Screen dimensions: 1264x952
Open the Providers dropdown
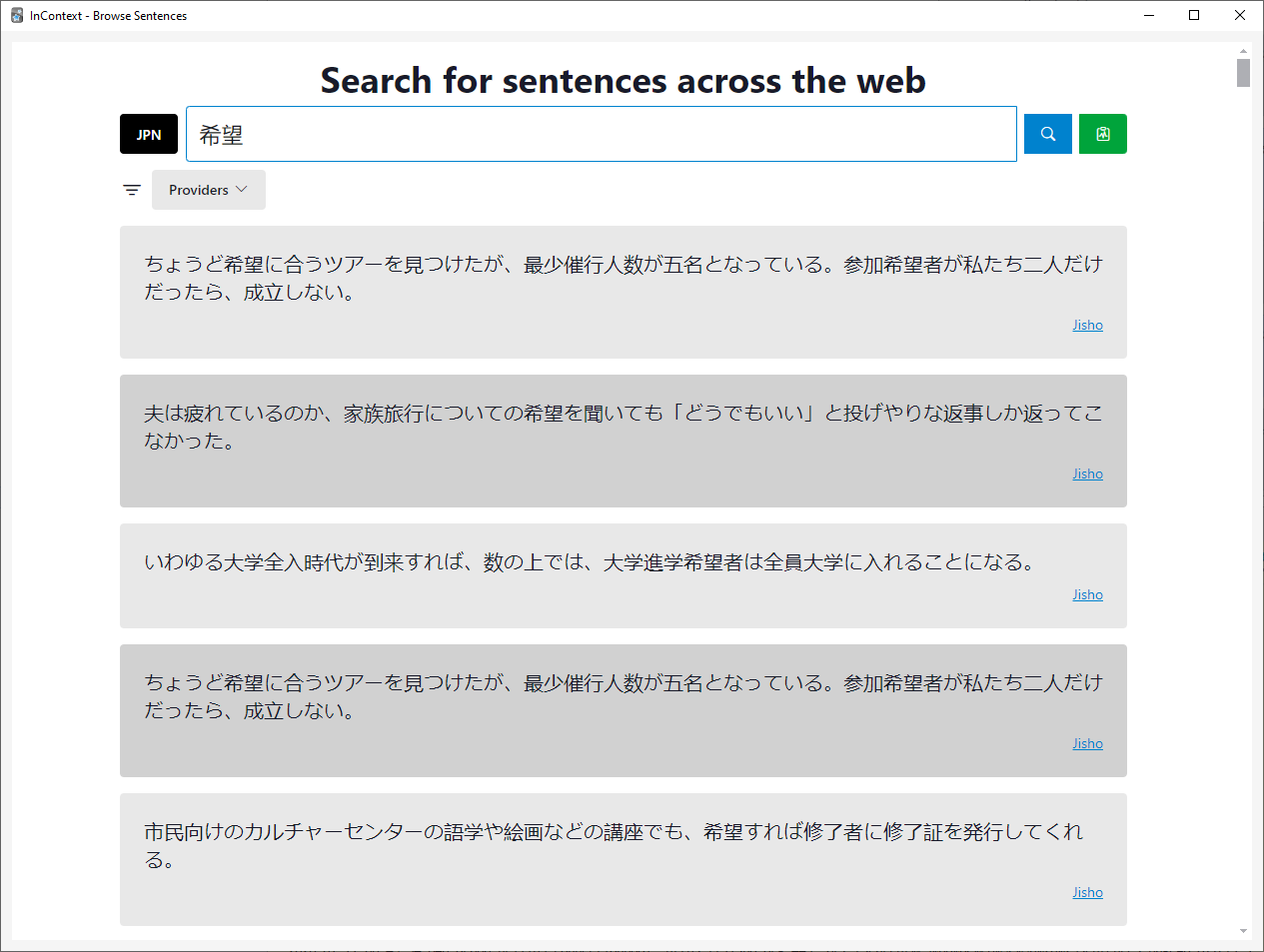[x=208, y=189]
